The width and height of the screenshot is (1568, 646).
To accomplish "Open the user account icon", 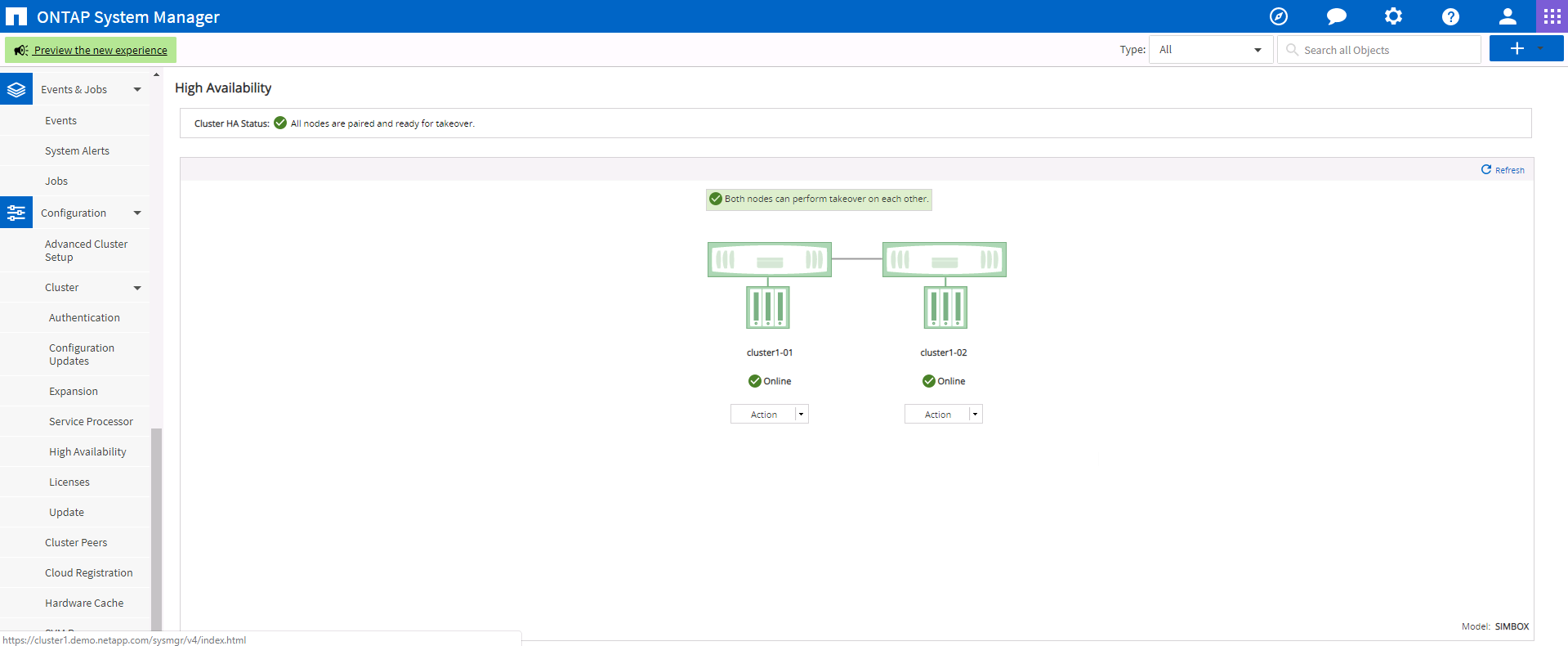I will point(1508,16).
